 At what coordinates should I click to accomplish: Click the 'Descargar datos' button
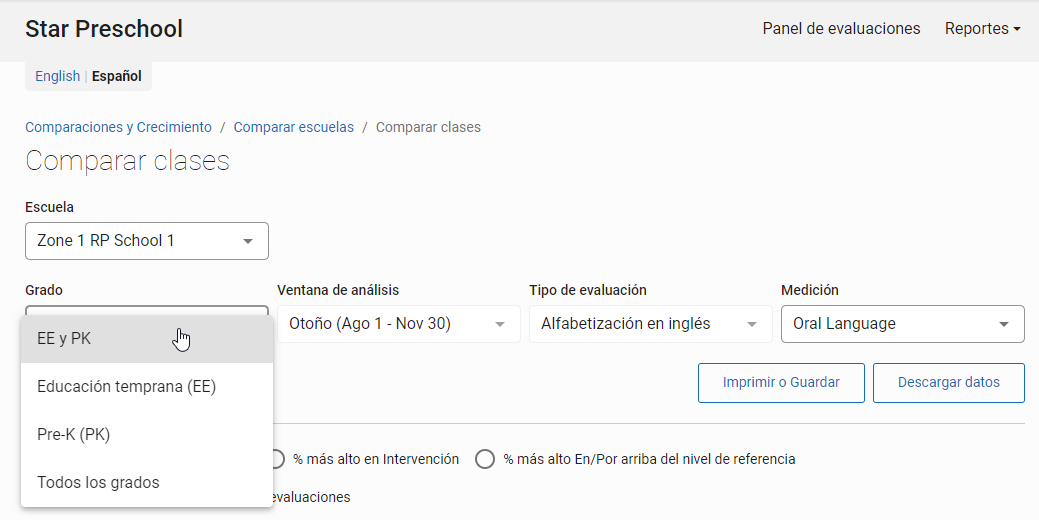pyautogui.click(x=949, y=383)
